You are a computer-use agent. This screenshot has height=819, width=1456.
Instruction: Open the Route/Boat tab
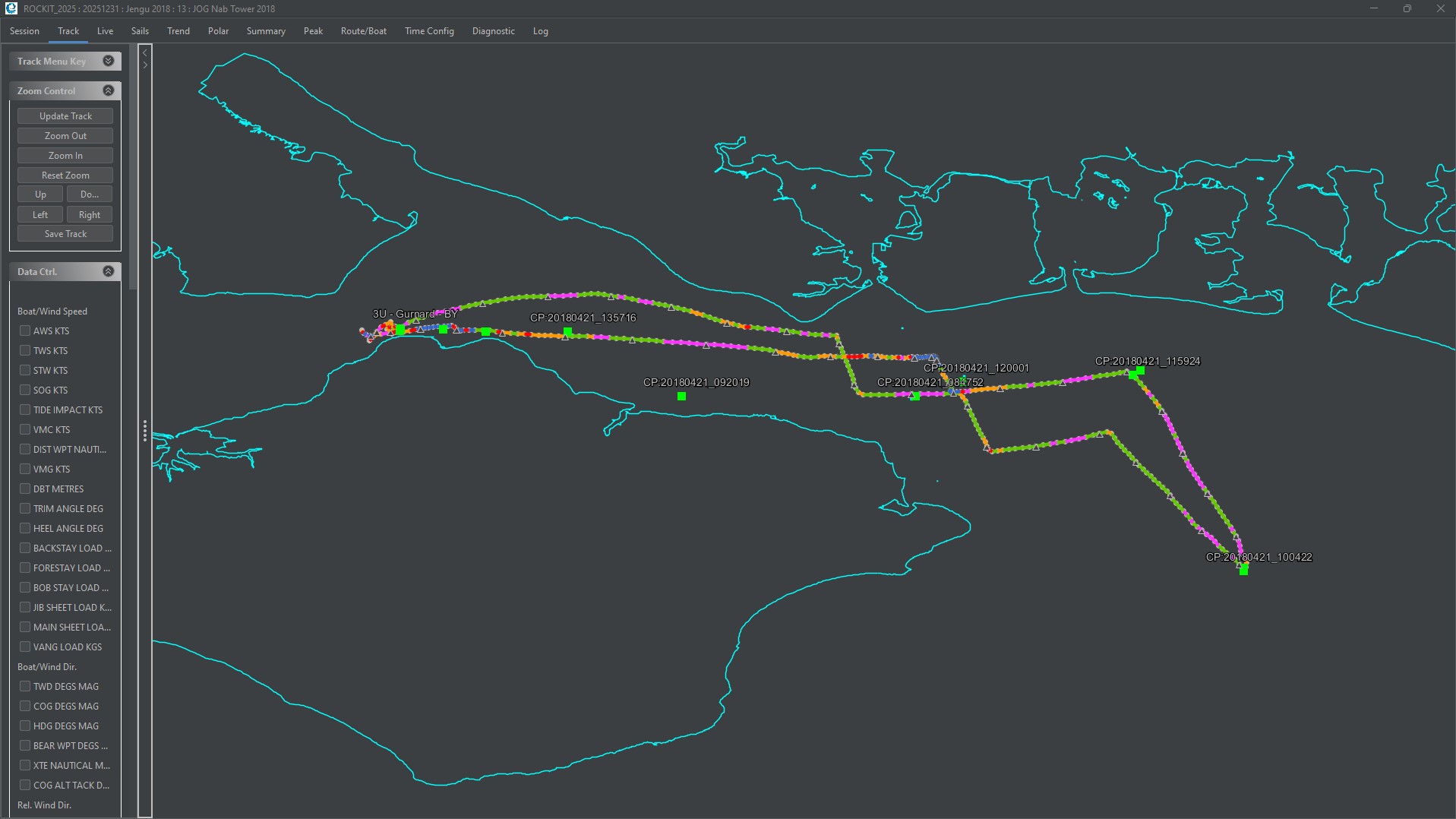pos(363,31)
